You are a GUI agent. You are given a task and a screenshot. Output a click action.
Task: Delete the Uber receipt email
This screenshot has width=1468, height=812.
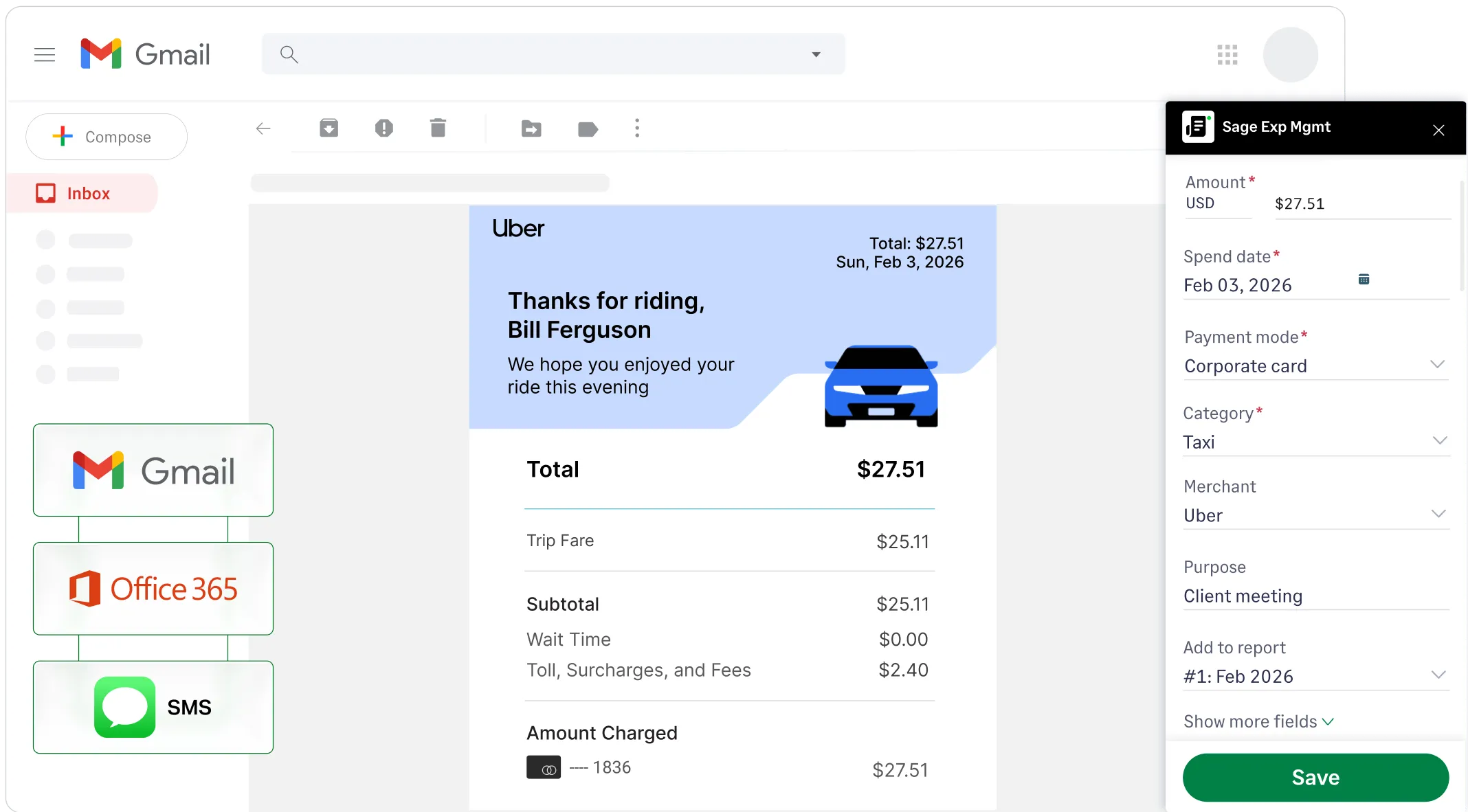pyautogui.click(x=438, y=128)
